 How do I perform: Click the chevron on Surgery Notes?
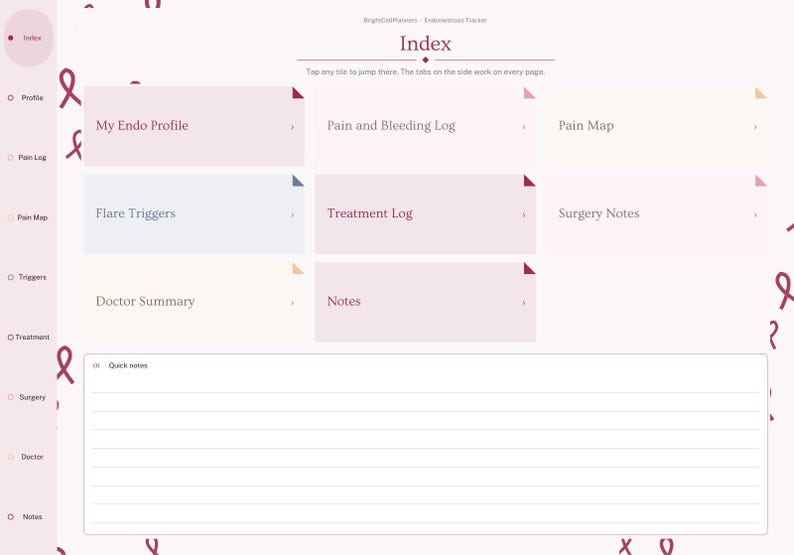[756, 215]
